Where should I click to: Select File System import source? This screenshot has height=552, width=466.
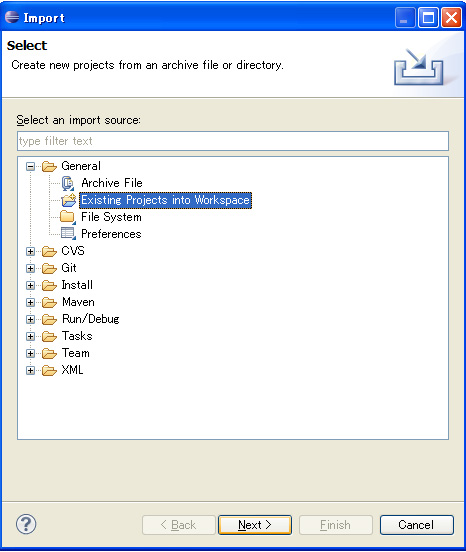pos(111,217)
